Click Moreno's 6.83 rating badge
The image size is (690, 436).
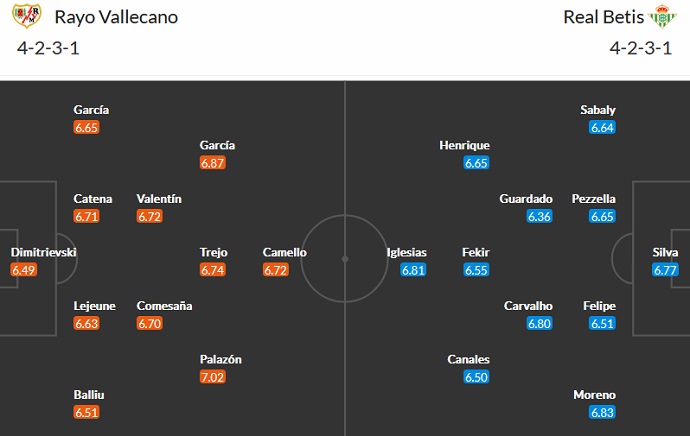coord(602,413)
